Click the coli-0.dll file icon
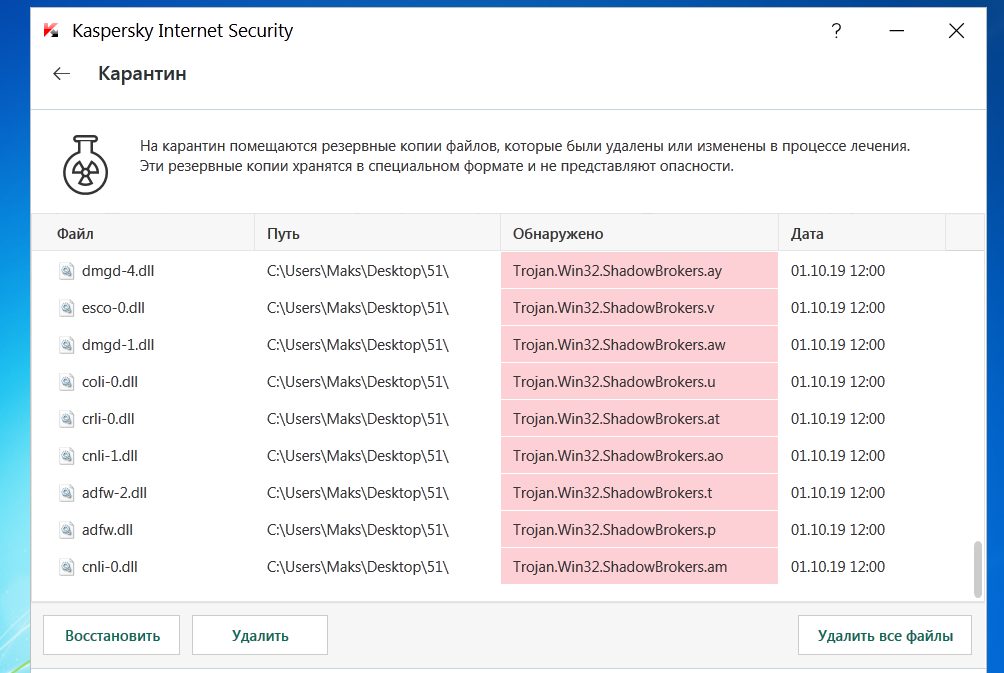The width and height of the screenshot is (1004, 673). coord(67,382)
